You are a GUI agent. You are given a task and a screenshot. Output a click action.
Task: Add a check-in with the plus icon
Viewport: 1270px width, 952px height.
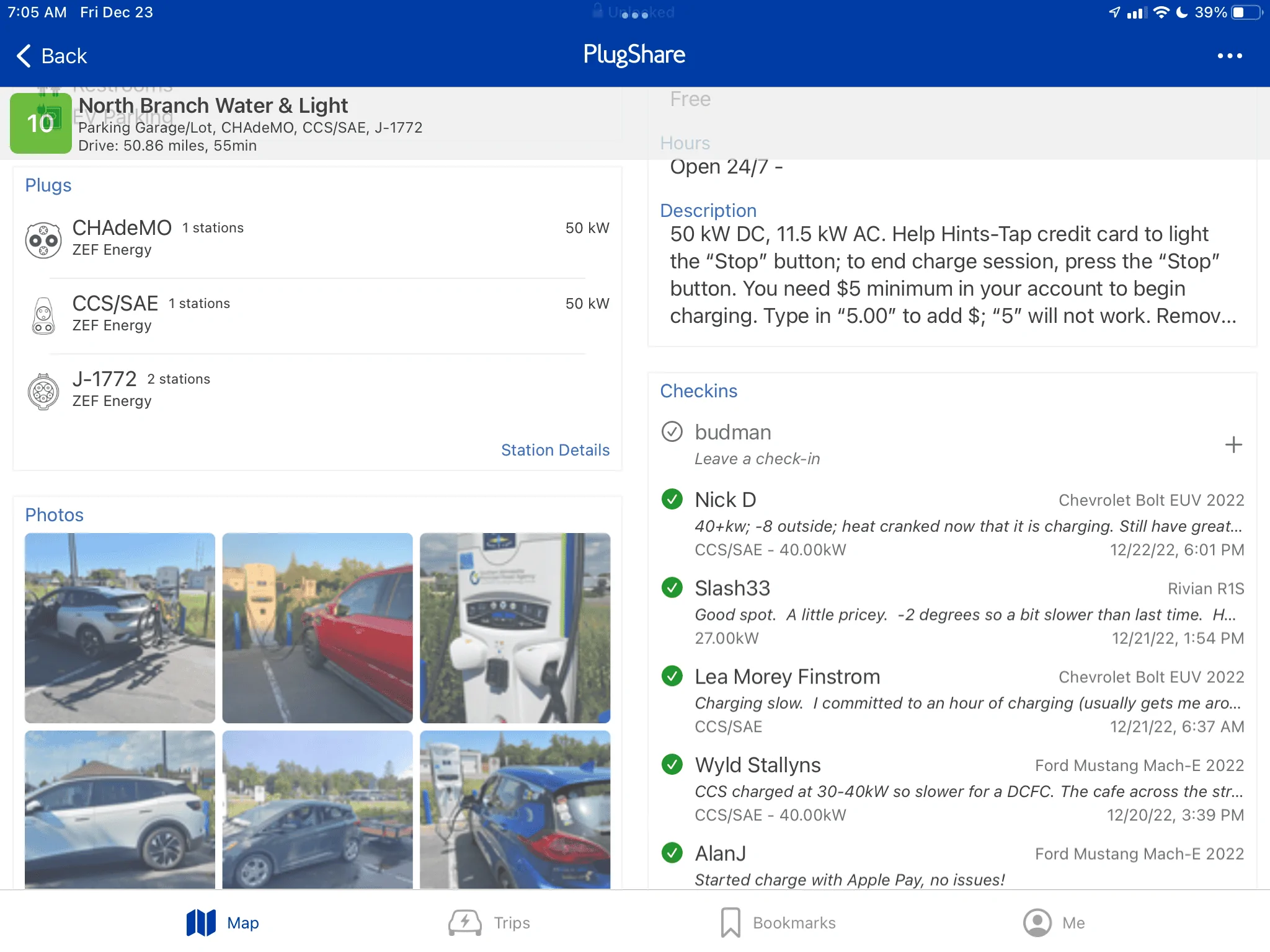1233,444
